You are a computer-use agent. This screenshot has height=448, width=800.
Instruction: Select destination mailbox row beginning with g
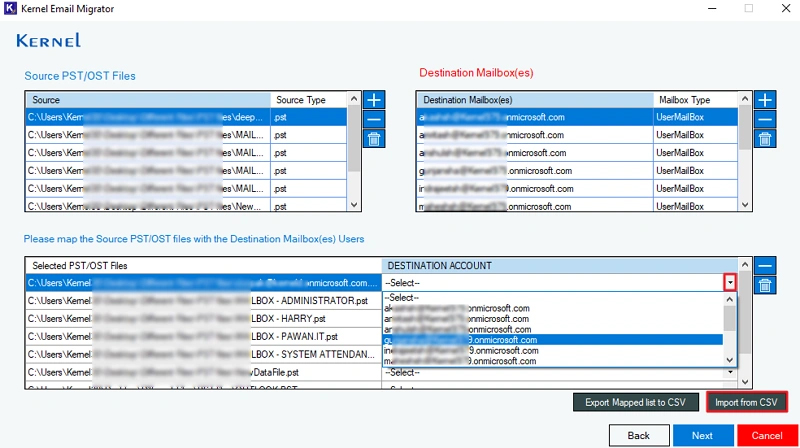click(578, 170)
